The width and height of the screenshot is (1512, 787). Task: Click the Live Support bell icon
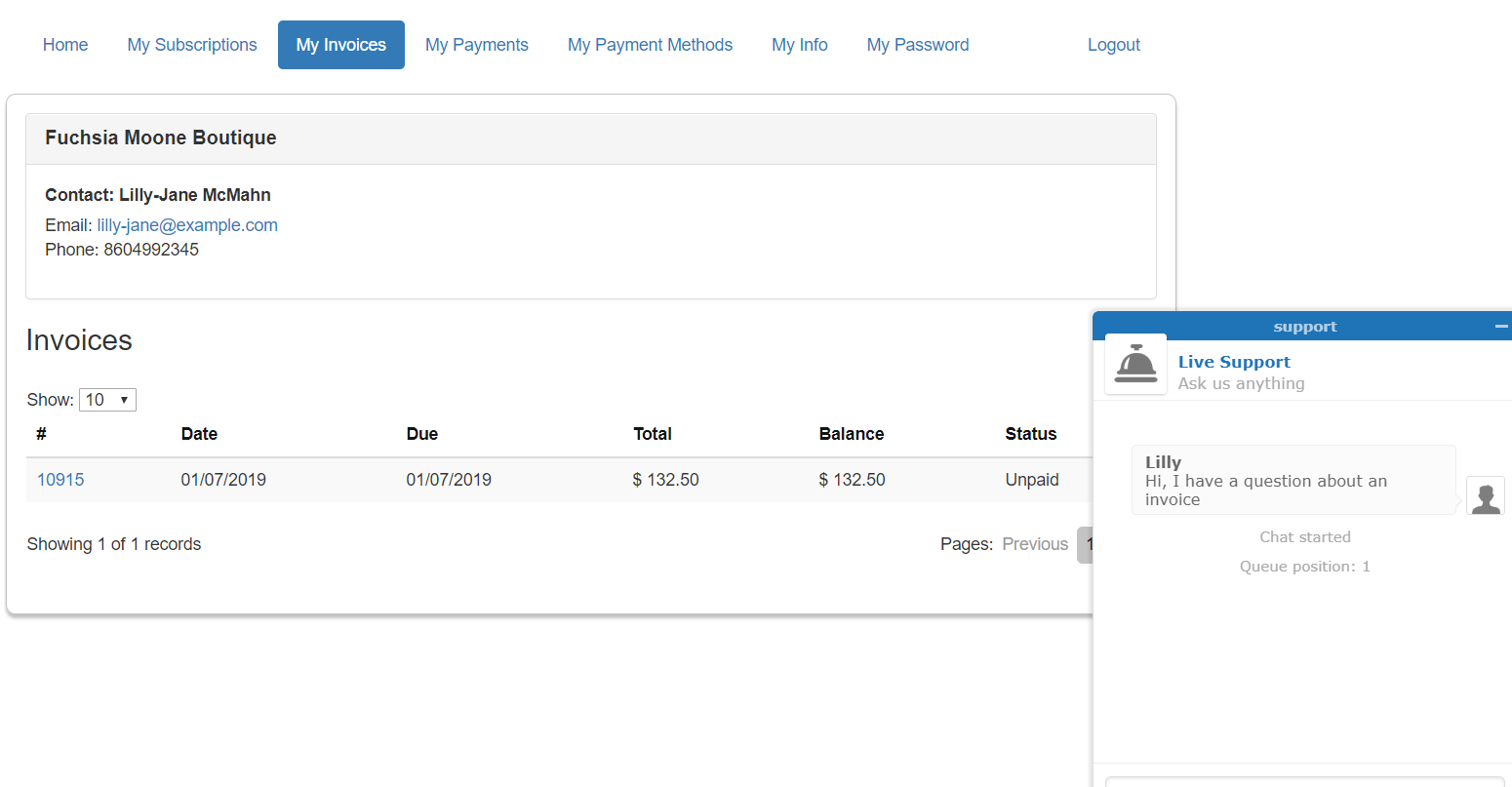[1135, 364]
